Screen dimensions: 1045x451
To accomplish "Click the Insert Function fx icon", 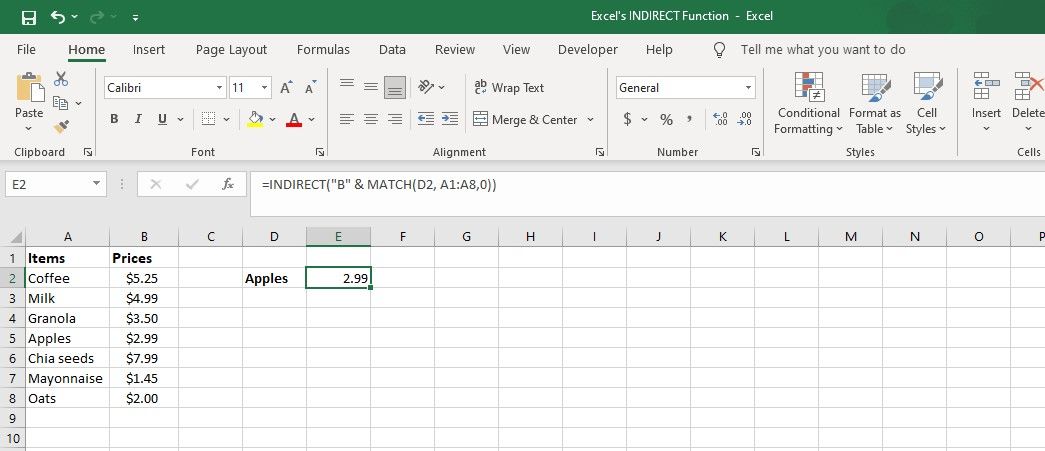I will click(228, 184).
